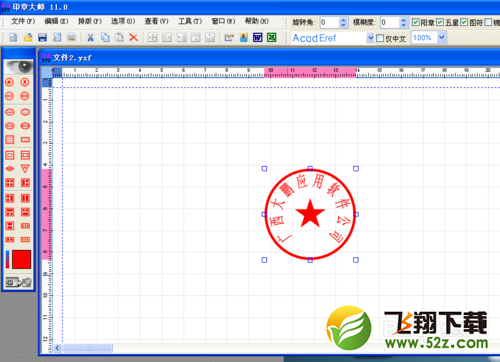The image size is (500, 362).
Task: Open the 窗口(W) menu
Action: coord(223,21)
